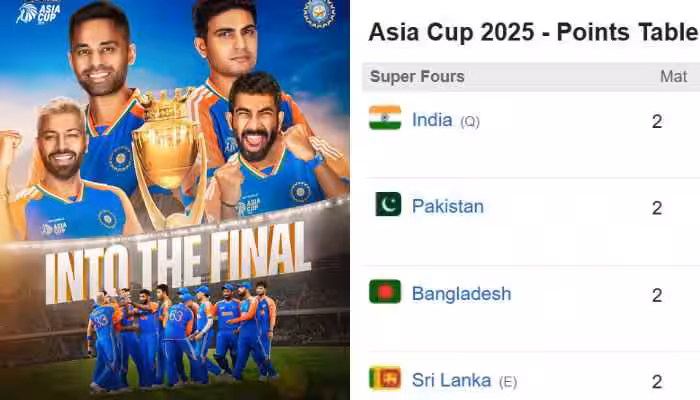This screenshot has height=400, width=700.
Task: Click Bangladesh's matches played value
Action: click(657, 295)
